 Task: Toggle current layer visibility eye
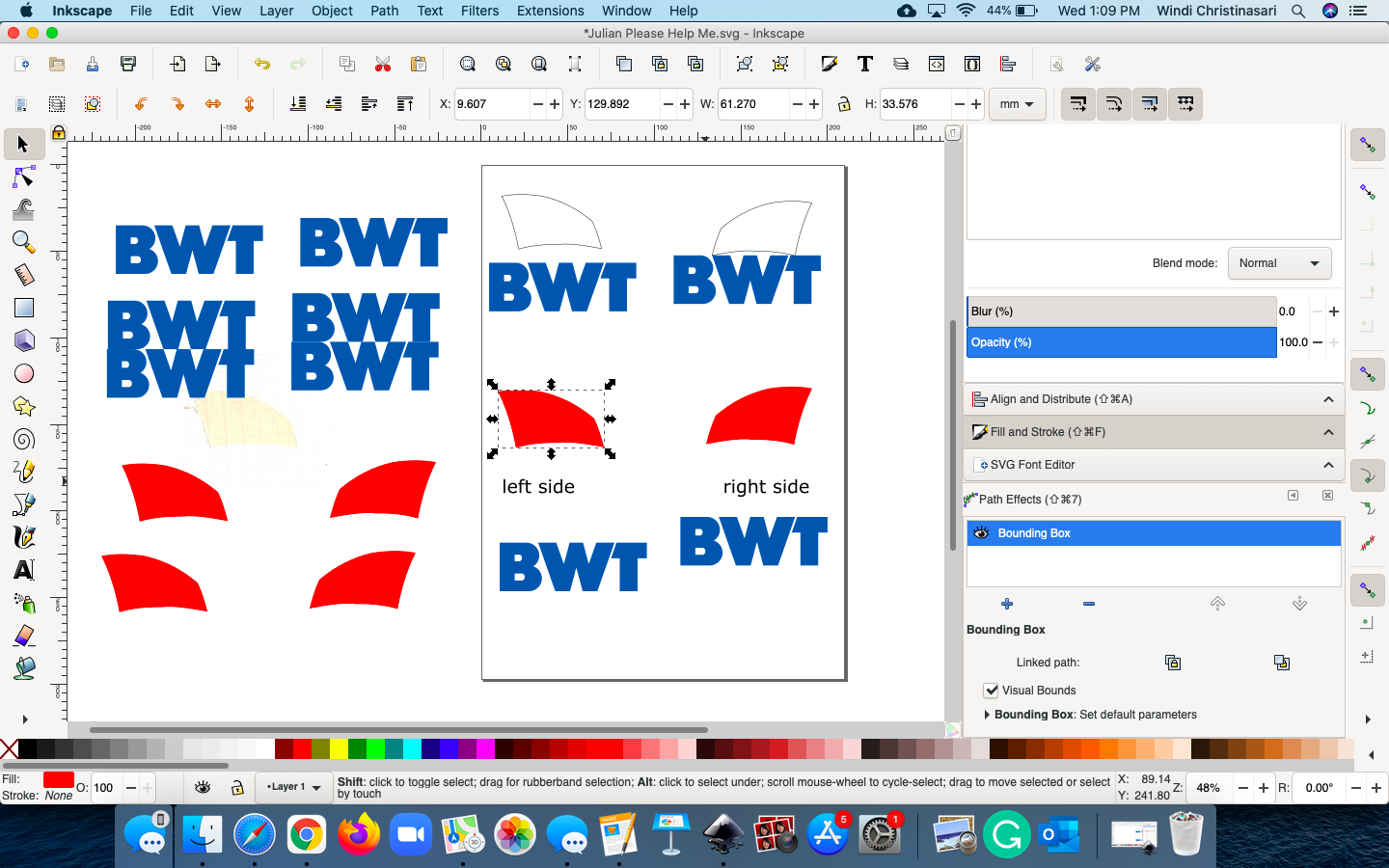[203, 788]
